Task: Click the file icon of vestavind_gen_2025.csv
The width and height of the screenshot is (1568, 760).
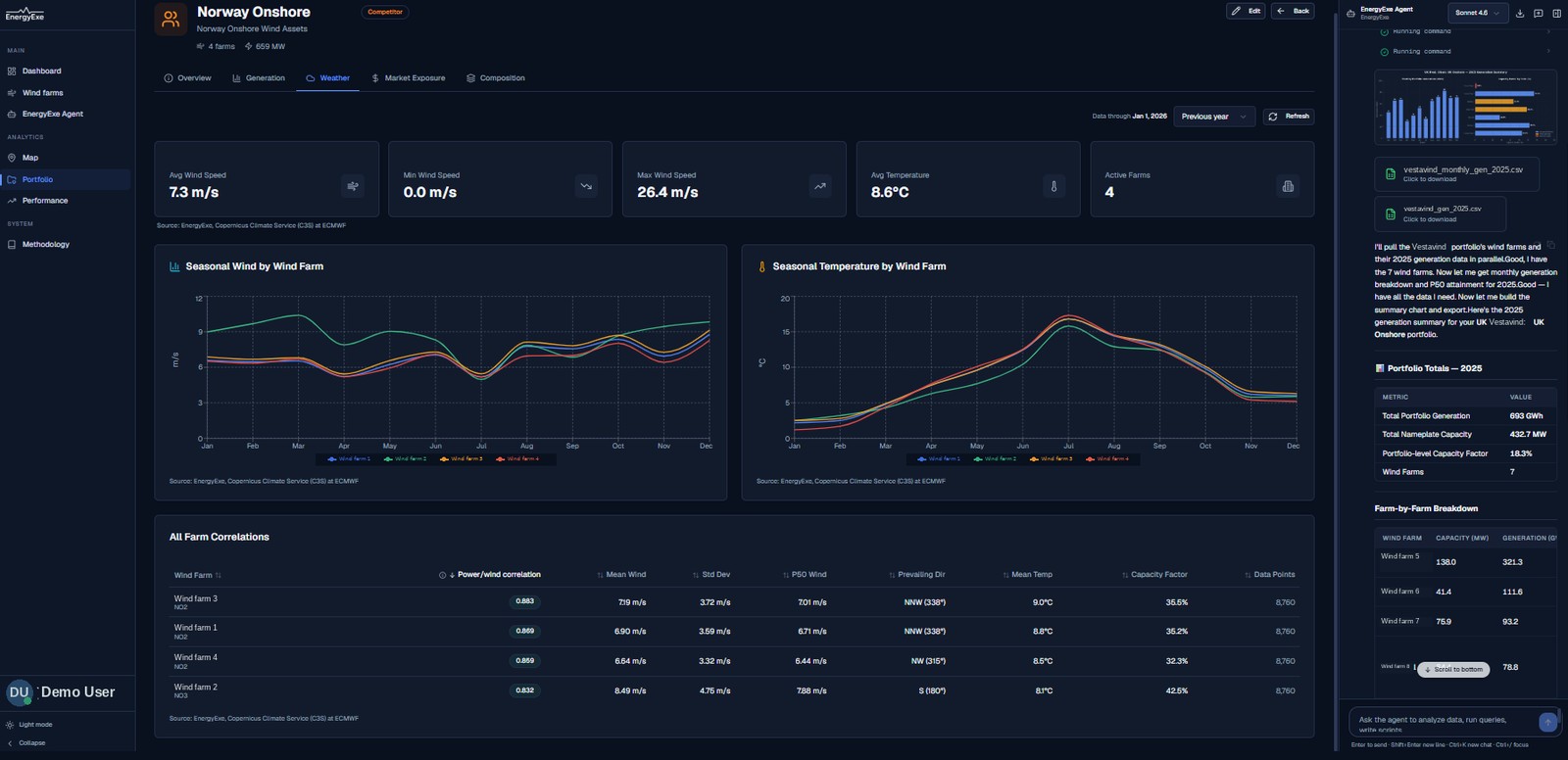Action: (x=1390, y=214)
